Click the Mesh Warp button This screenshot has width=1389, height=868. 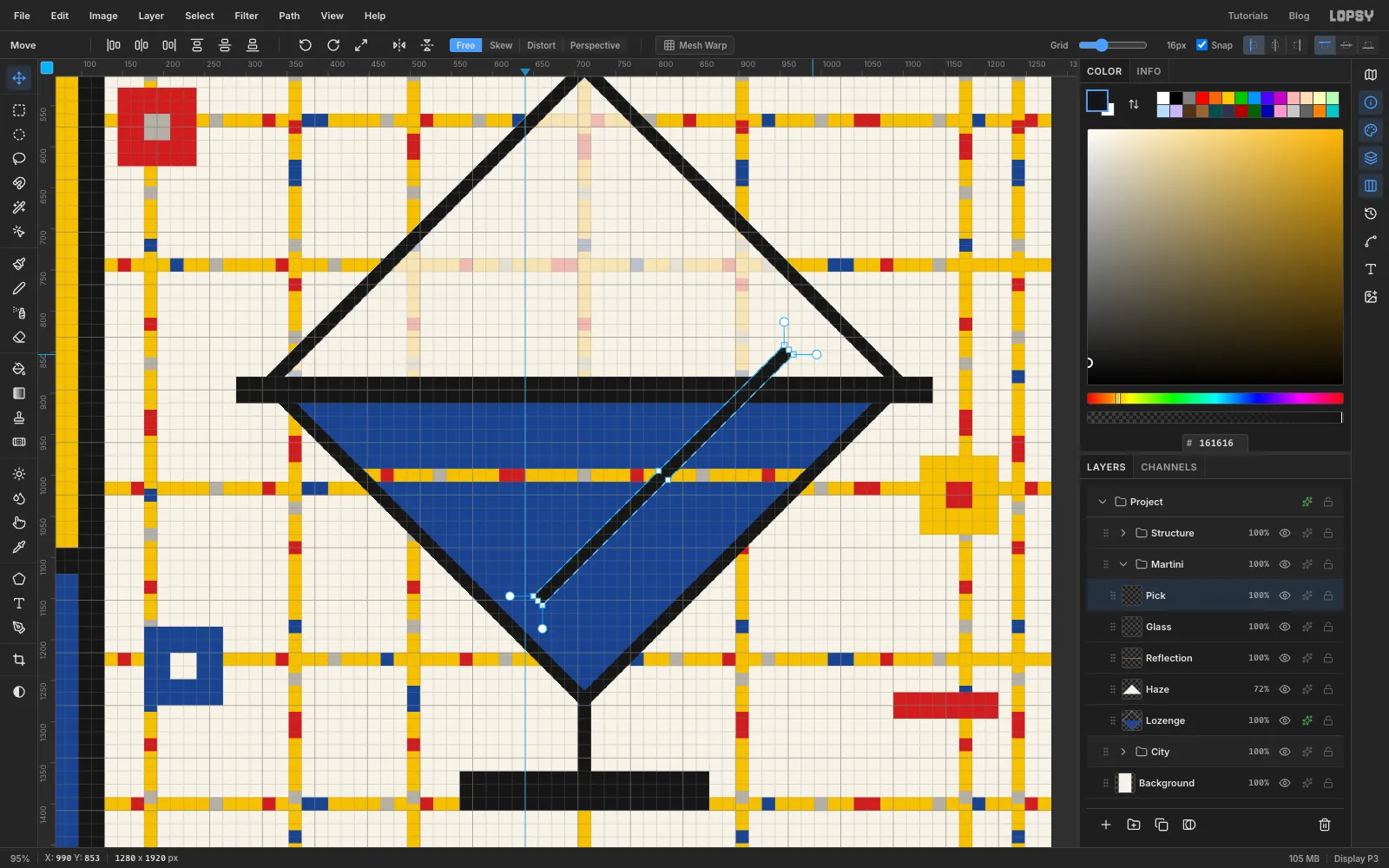pyautogui.click(x=695, y=45)
